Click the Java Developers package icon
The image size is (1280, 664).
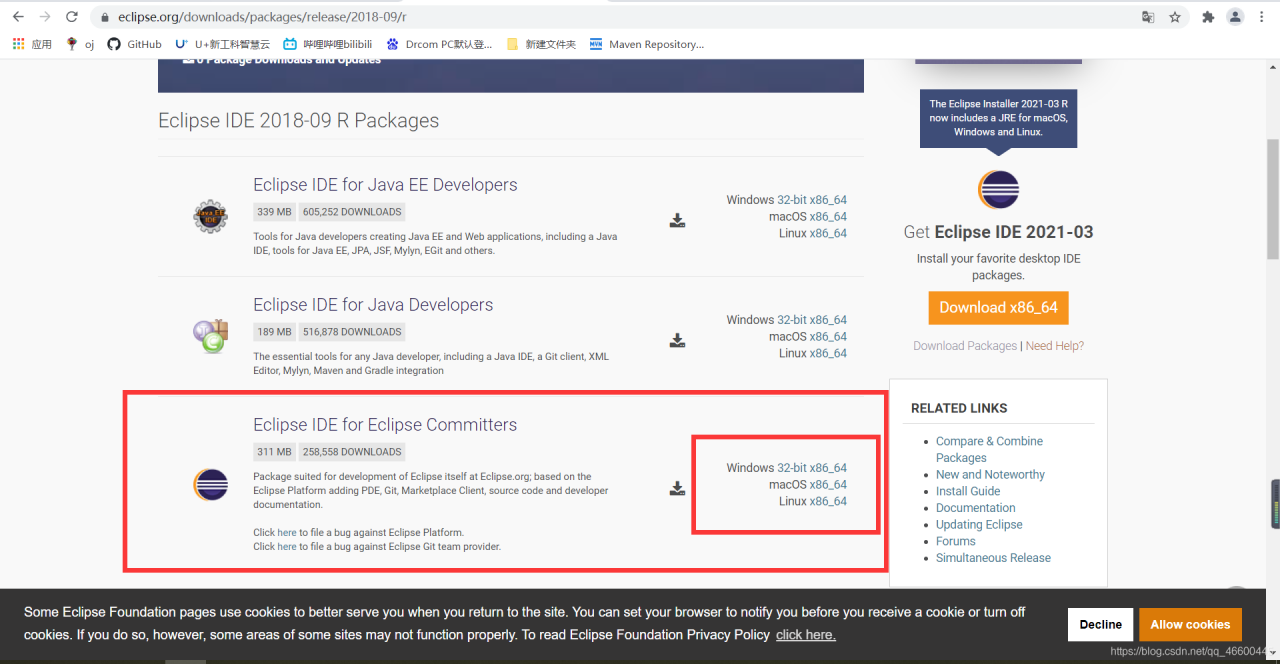click(x=210, y=336)
